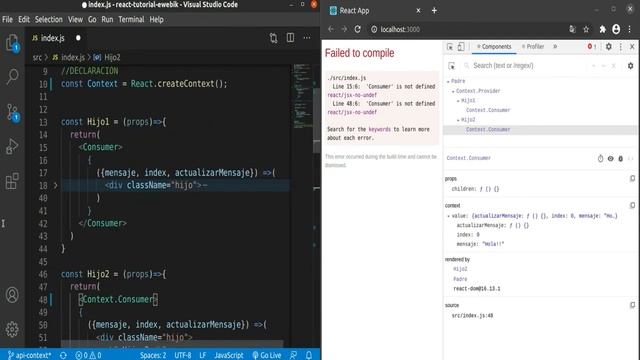
Task: Open the File menu
Action: [7, 19]
